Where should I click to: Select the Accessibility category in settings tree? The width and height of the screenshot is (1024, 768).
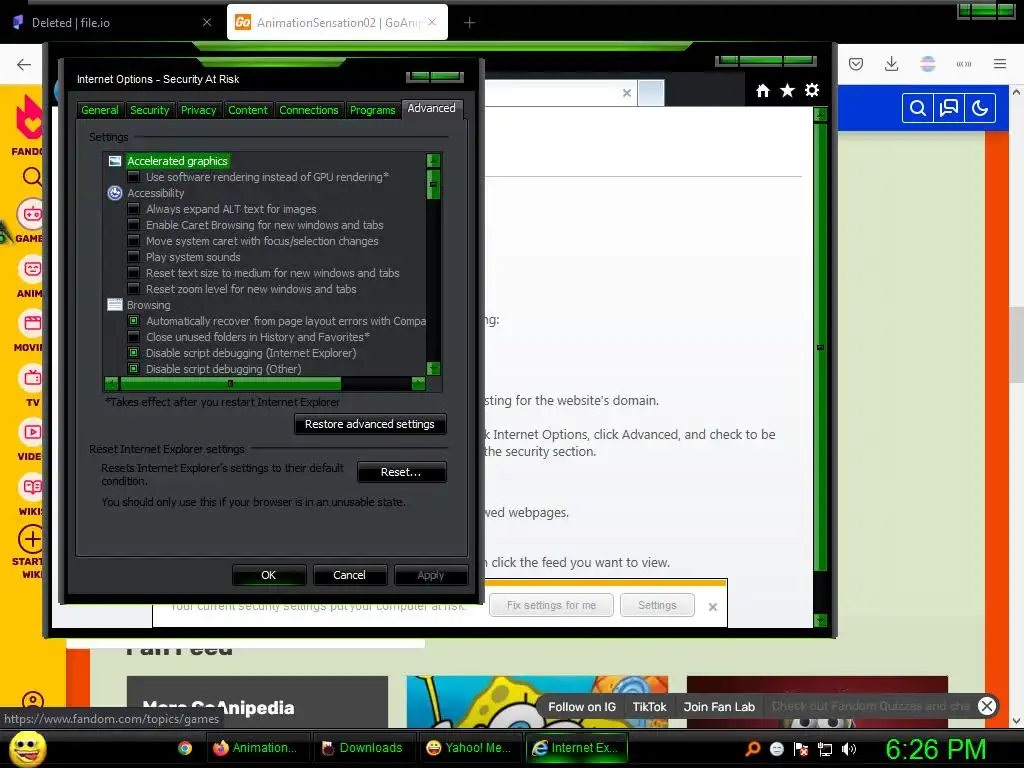pos(155,193)
